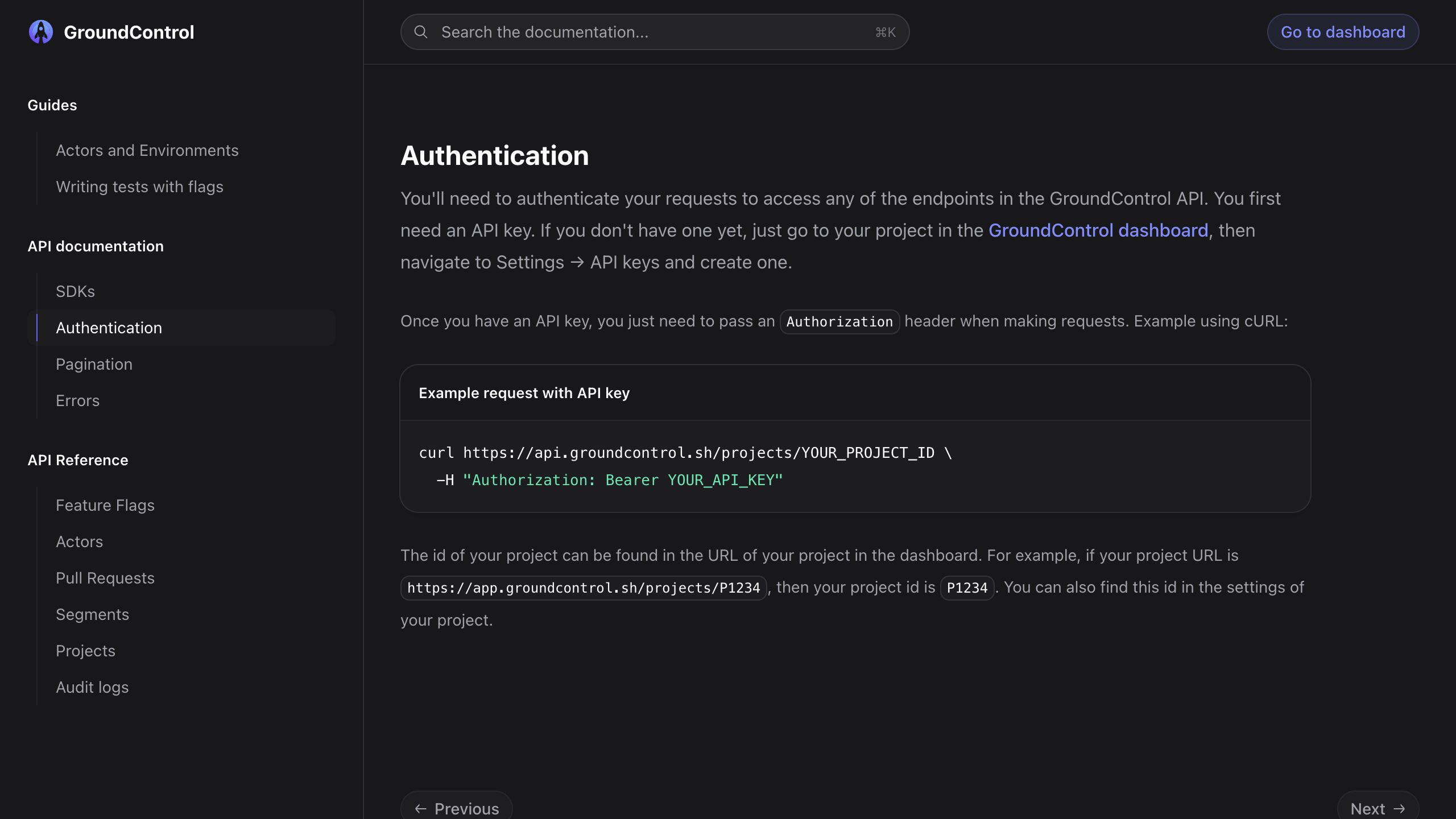1456x819 pixels.
Task: Open the Go to dashboard button
Action: 1343,32
